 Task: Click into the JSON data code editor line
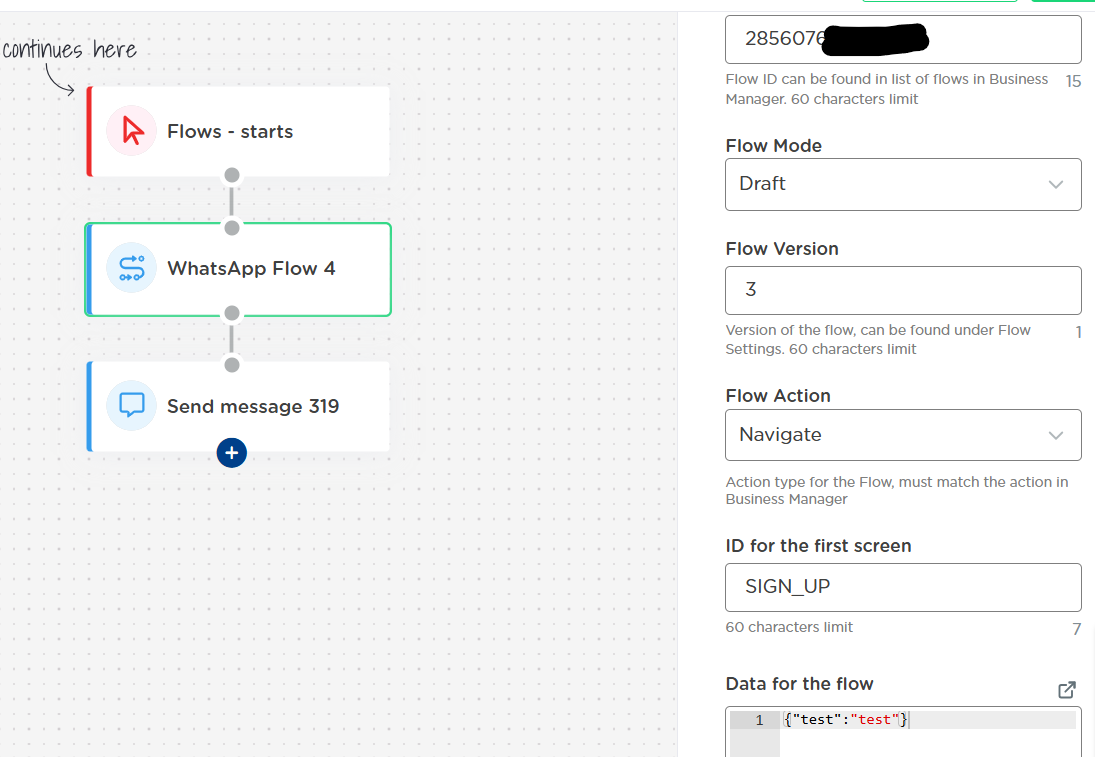[928, 720]
